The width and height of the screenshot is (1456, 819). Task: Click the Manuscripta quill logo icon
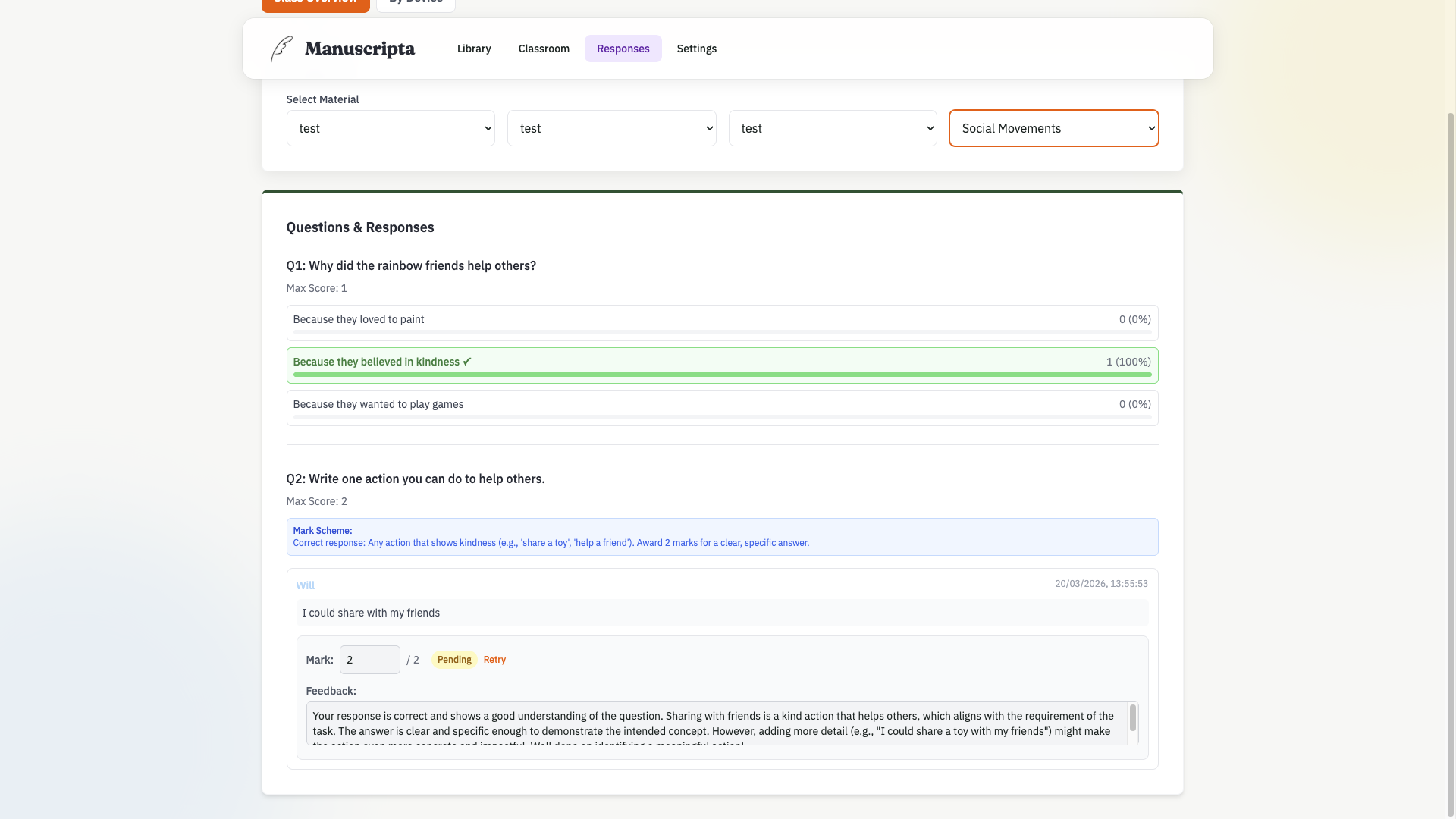point(281,48)
